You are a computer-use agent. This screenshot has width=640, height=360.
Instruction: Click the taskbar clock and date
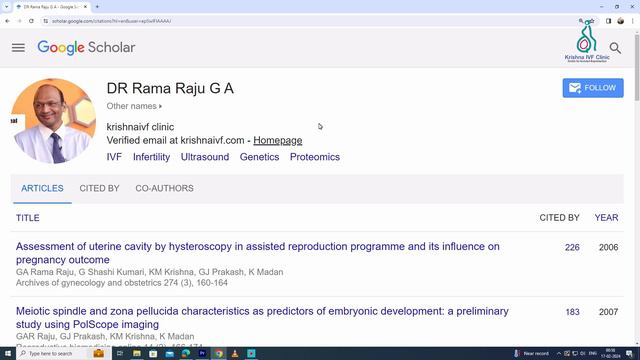click(x=611, y=353)
